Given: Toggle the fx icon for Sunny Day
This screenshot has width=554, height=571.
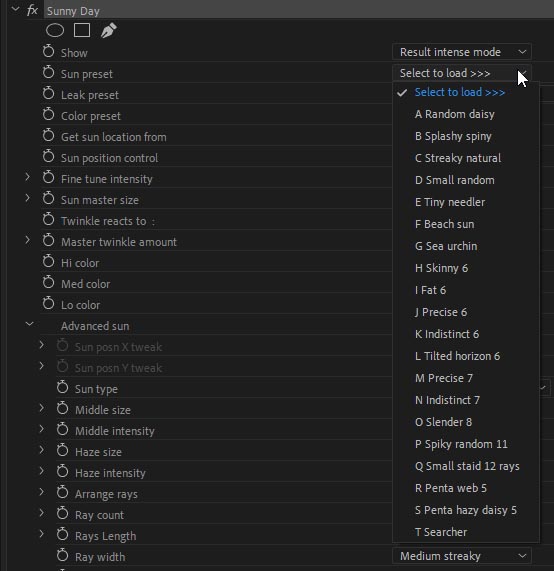Looking at the screenshot, I should click(x=32, y=10).
